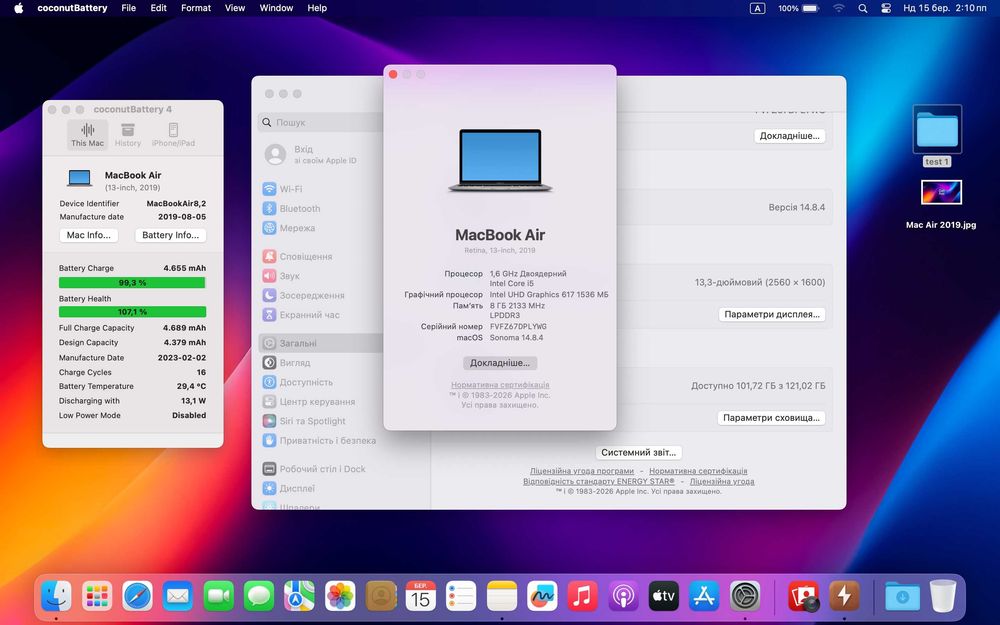
Task: Click Параметри сховища... button
Action: tap(772, 418)
